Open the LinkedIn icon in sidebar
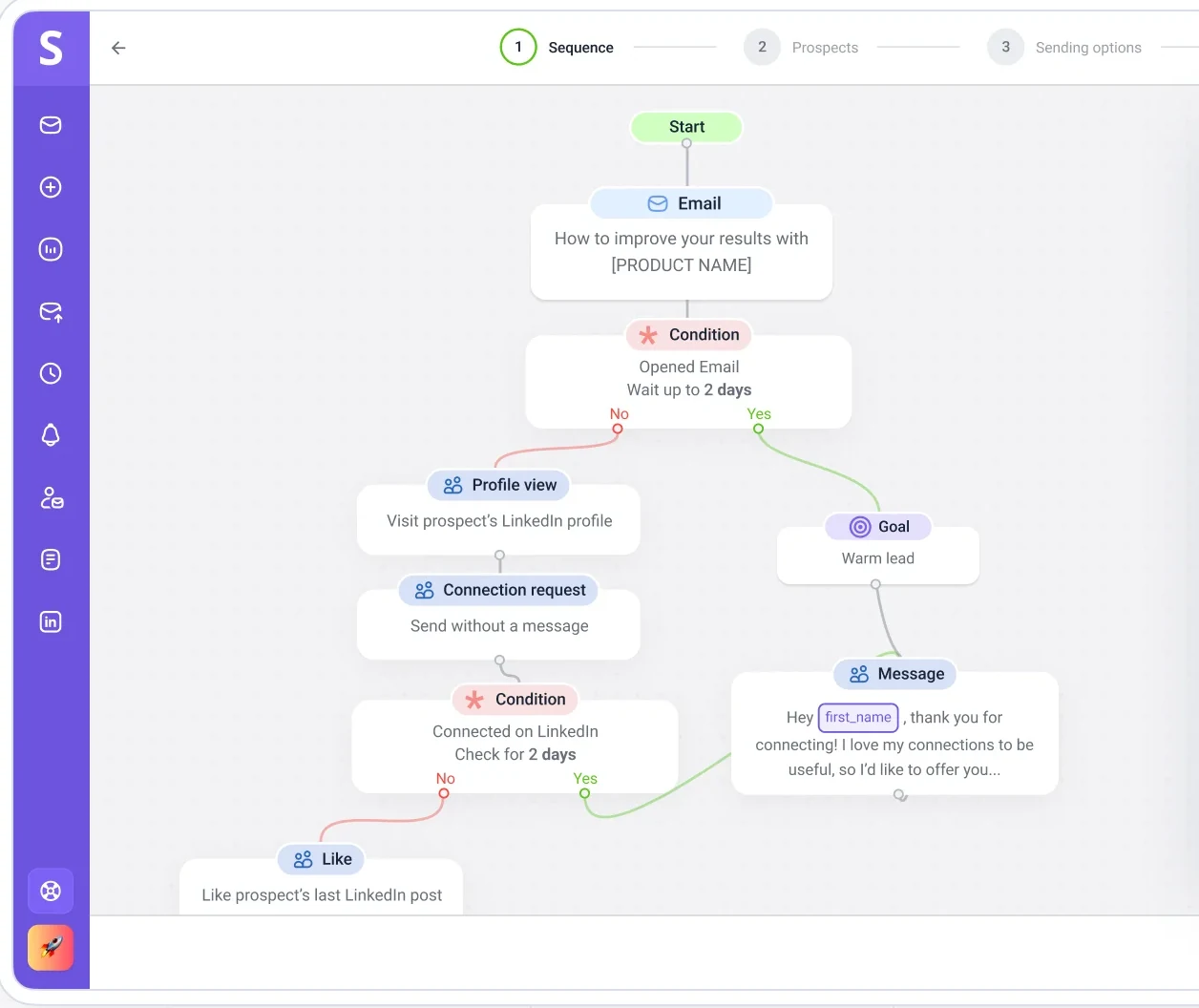 click(51, 621)
